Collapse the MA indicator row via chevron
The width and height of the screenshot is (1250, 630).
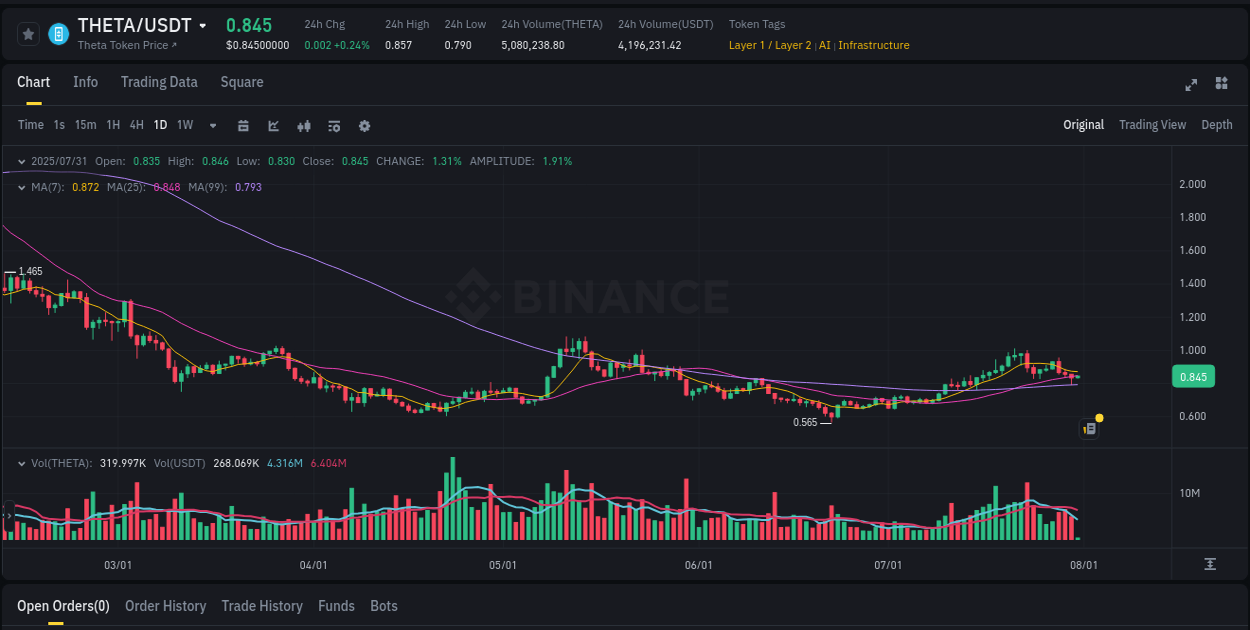[20, 187]
